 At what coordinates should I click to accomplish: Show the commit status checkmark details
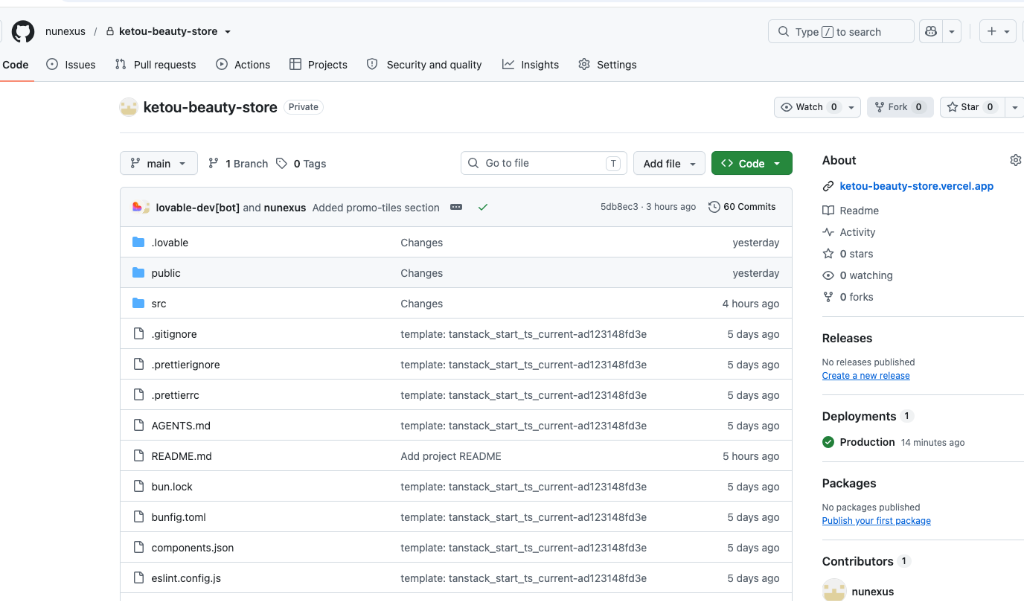pyautogui.click(x=483, y=207)
